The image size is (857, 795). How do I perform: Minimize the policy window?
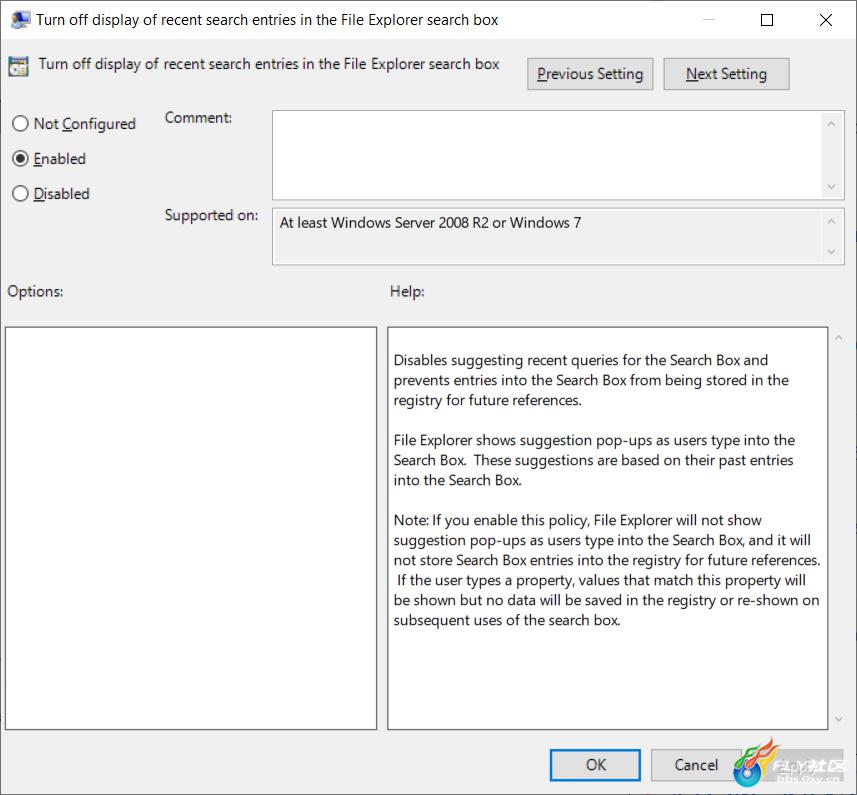coord(709,20)
